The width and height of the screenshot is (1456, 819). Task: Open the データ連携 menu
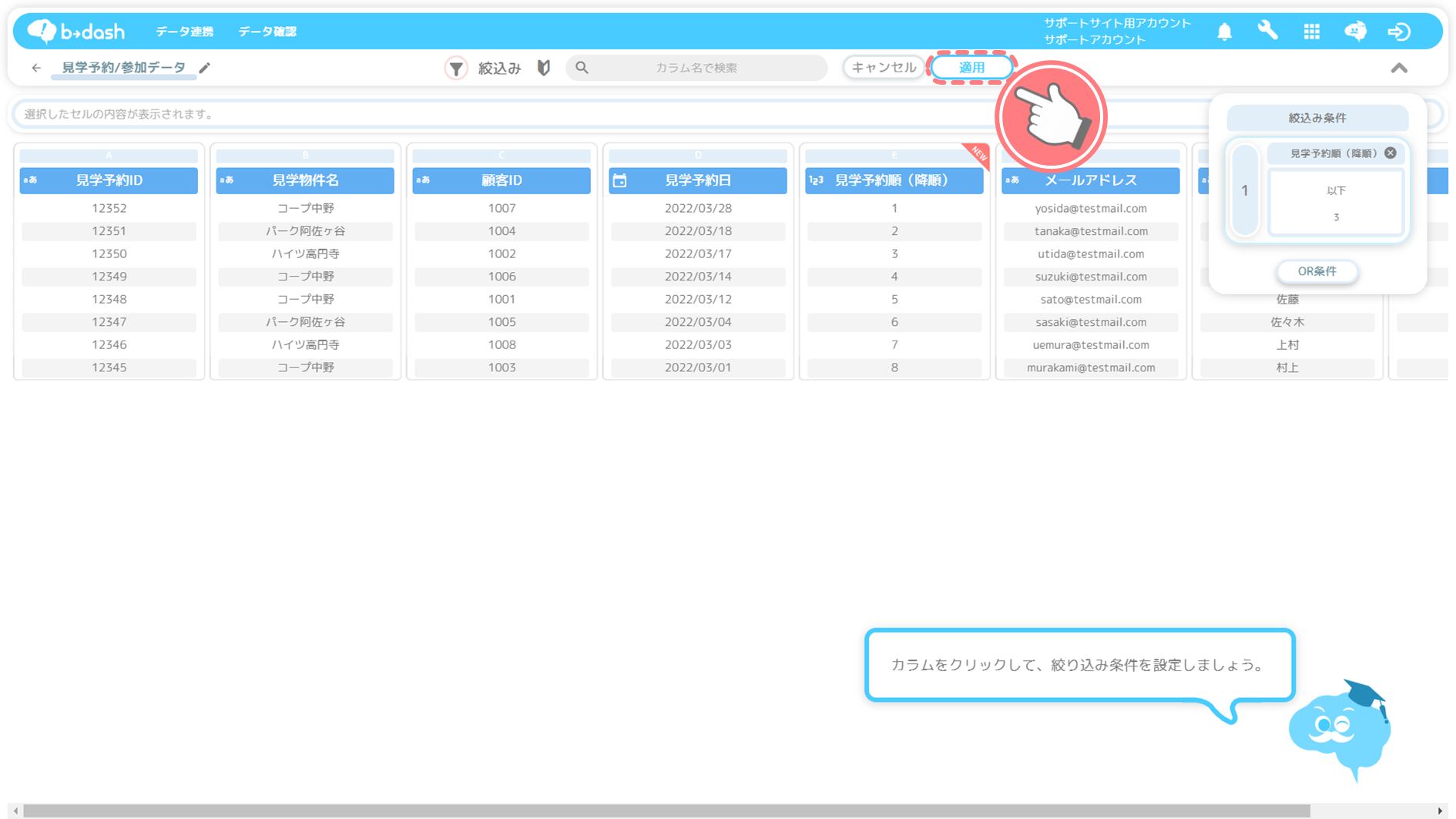click(x=185, y=32)
